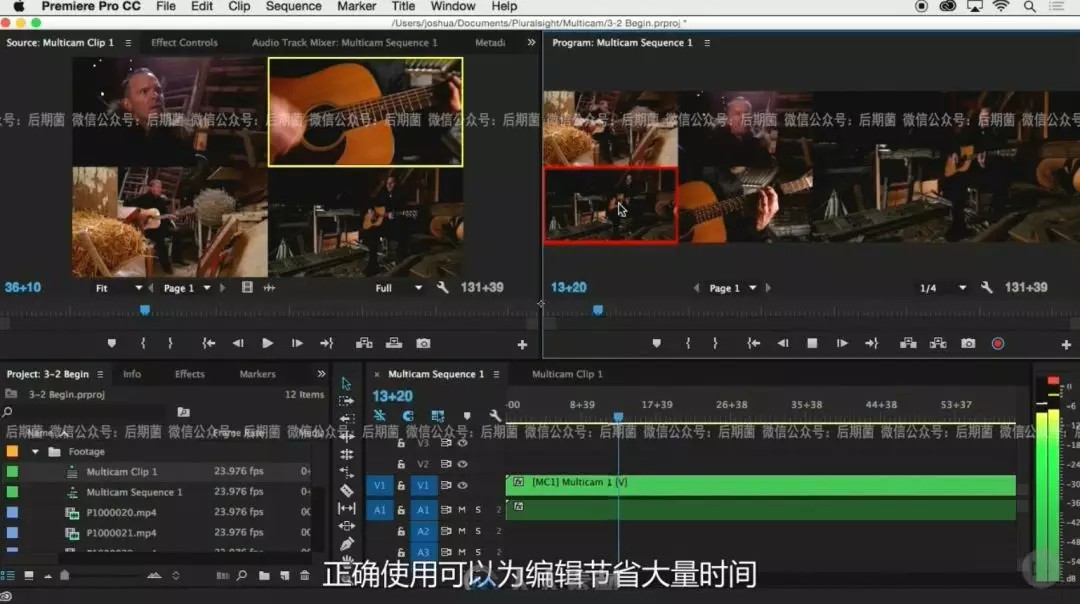This screenshot has height=604, width=1080.
Task: Open Program monitor settings wrench
Action: pos(986,287)
